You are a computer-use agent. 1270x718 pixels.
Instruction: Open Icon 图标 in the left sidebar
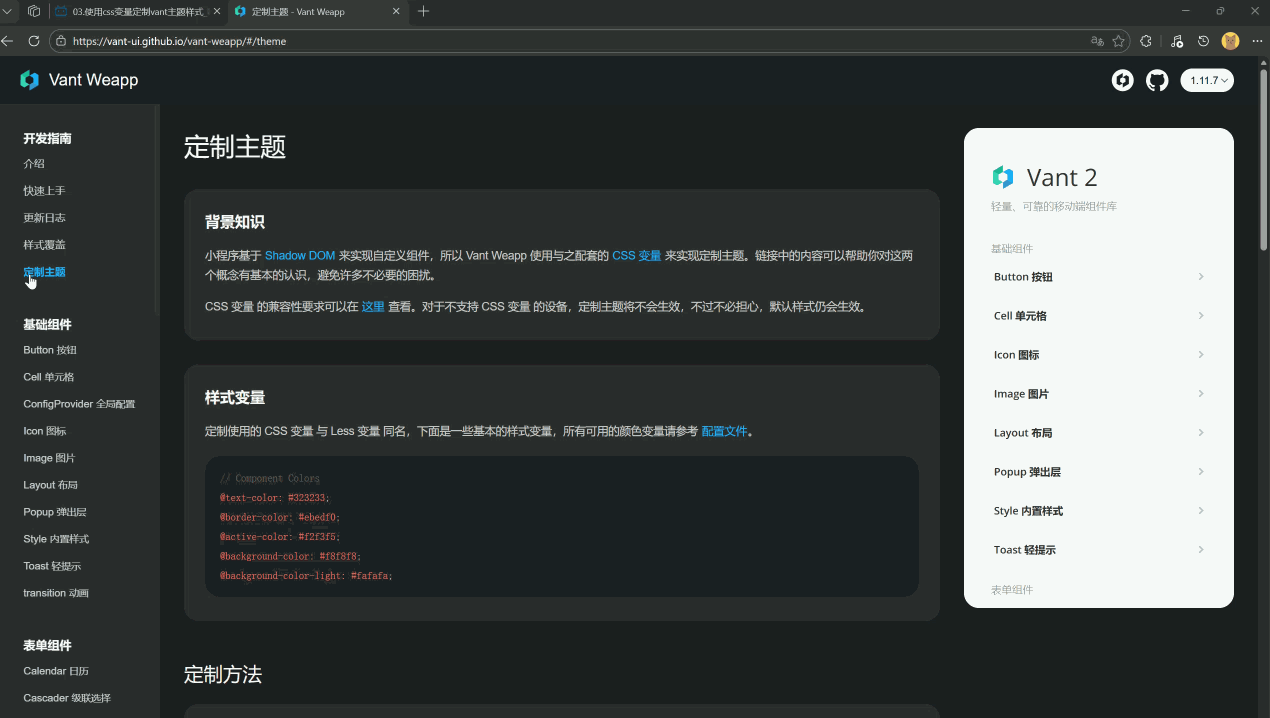click(x=45, y=431)
